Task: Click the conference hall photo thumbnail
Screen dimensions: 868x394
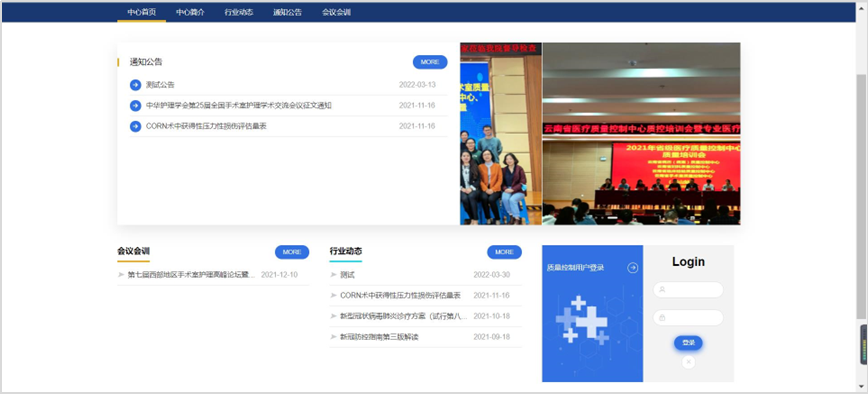Action: [x=641, y=134]
